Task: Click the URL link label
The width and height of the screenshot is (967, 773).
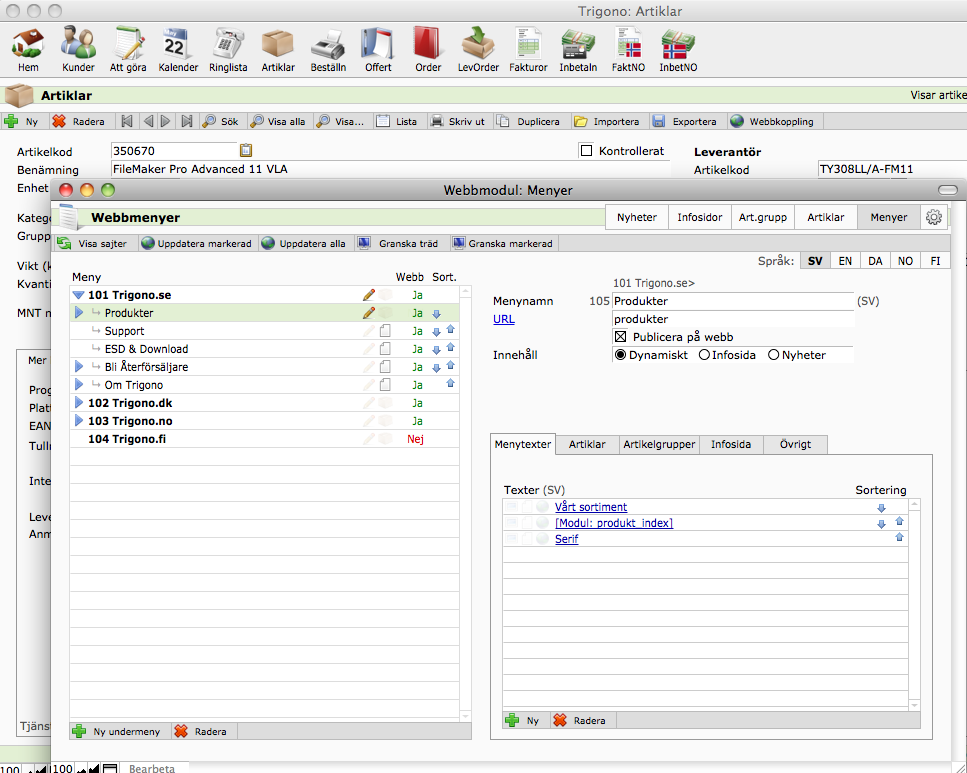Action: pyautogui.click(x=504, y=319)
